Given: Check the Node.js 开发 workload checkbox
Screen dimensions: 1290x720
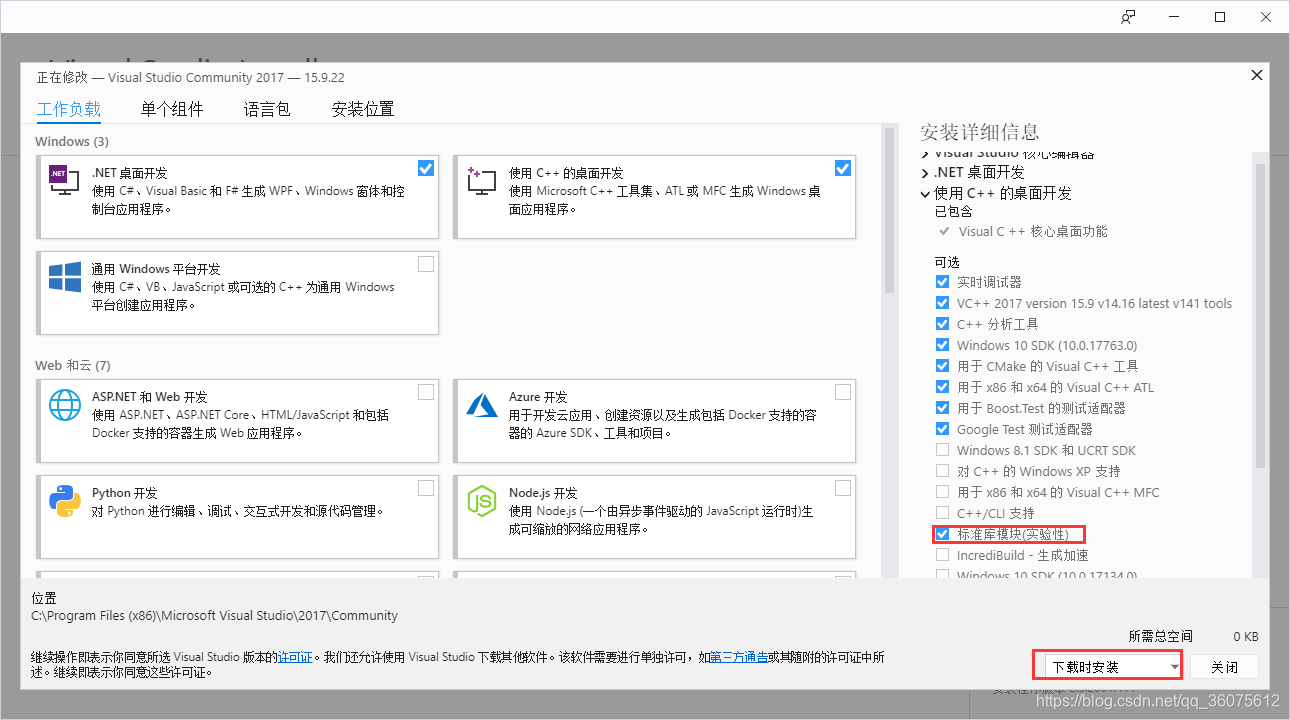Looking at the screenshot, I should tap(843, 488).
